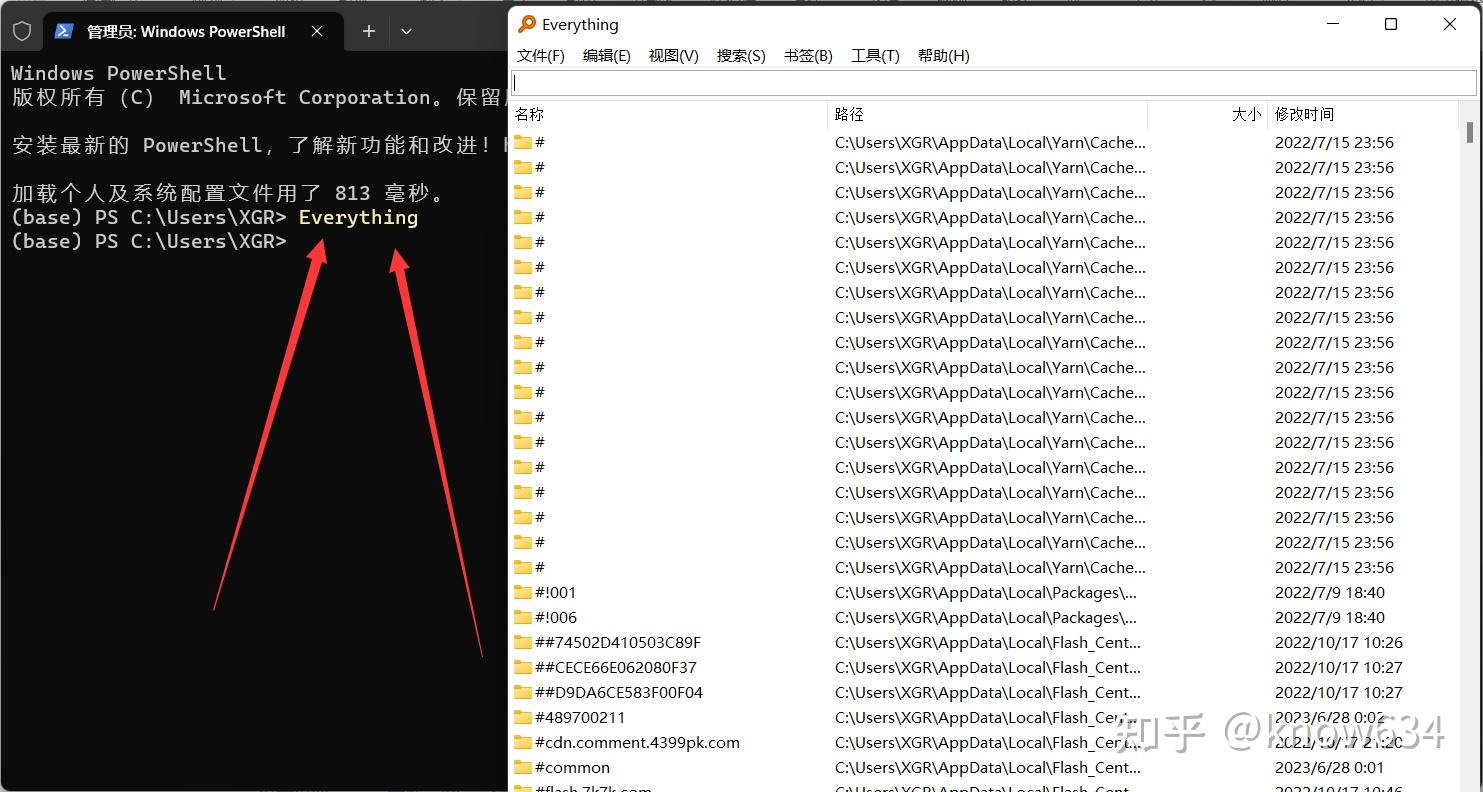Open a new Terminal tab with plus icon
The width and height of the screenshot is (1483, 792).
[x=368, y=31]
